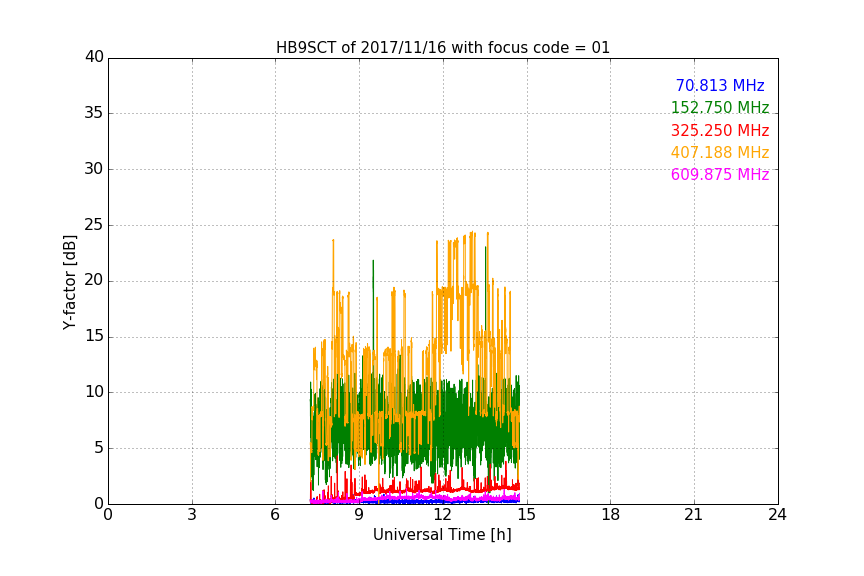Select the orange 407.188 MHz legend label
This screenshot has height=576, width=864.
[720, 152]
